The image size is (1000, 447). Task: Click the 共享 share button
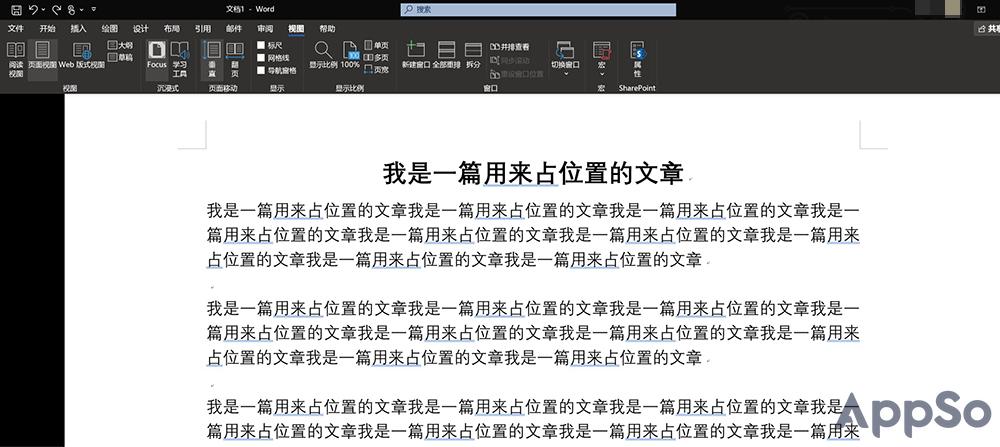point(987,29)
